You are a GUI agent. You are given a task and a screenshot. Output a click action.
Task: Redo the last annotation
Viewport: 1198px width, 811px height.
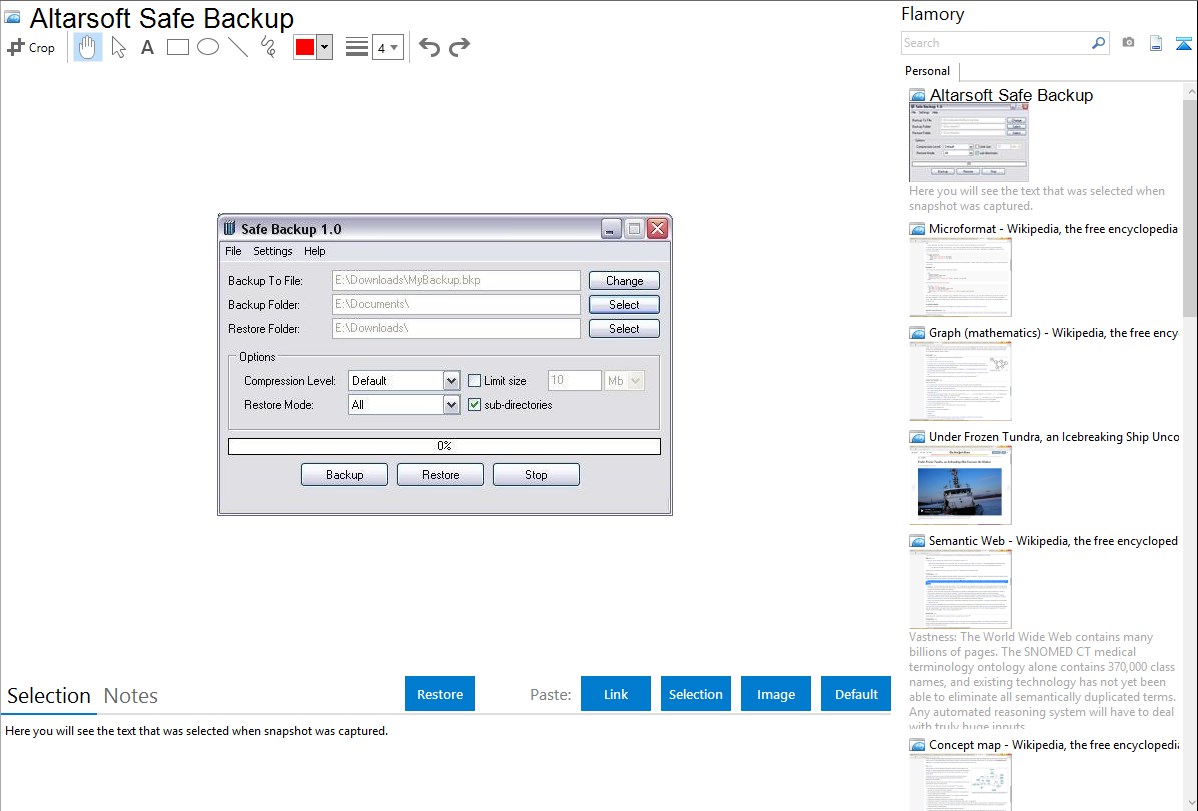pyautogui.click(x=459, y=47)
